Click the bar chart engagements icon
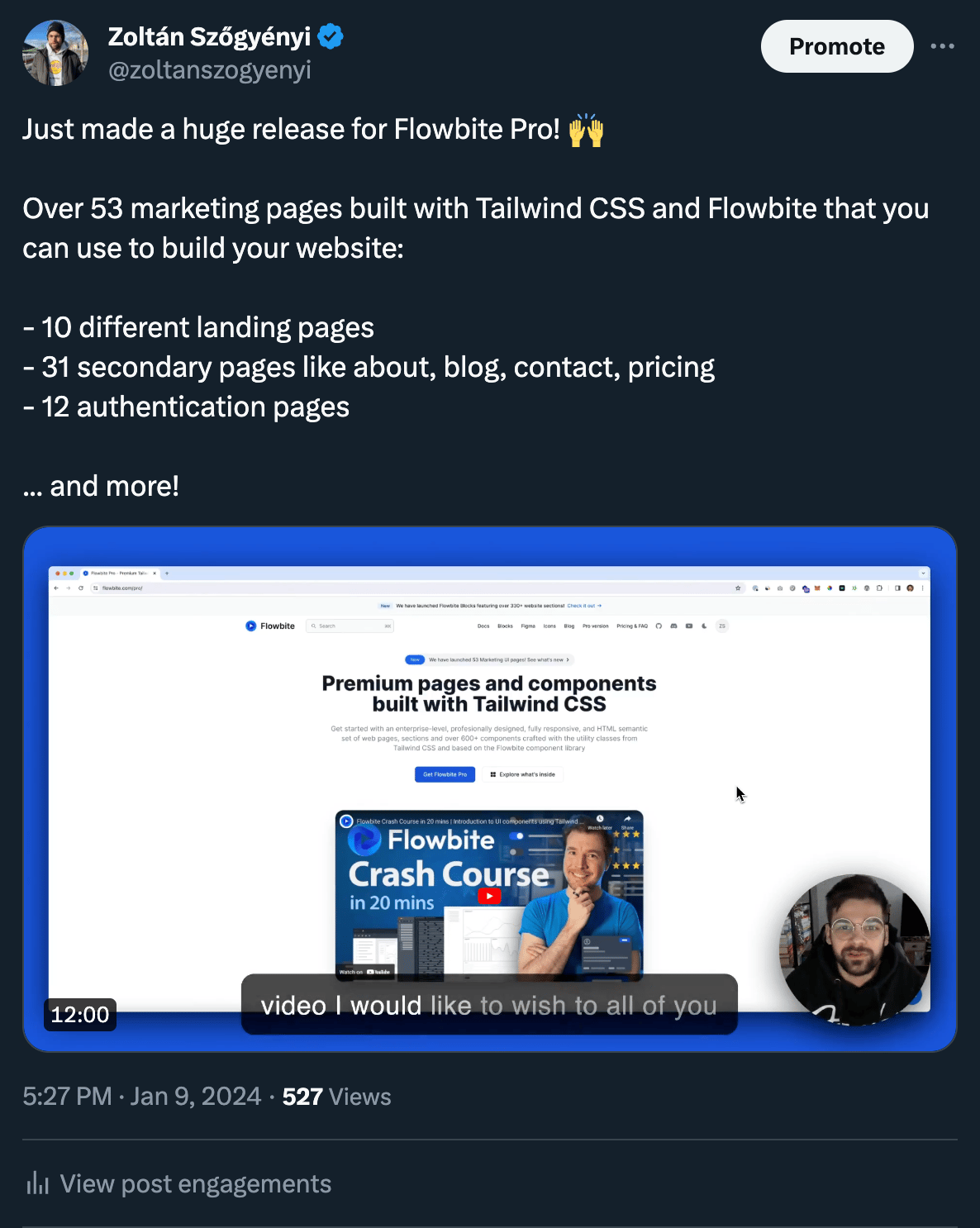980x1228 pixels. (37, 1183)
